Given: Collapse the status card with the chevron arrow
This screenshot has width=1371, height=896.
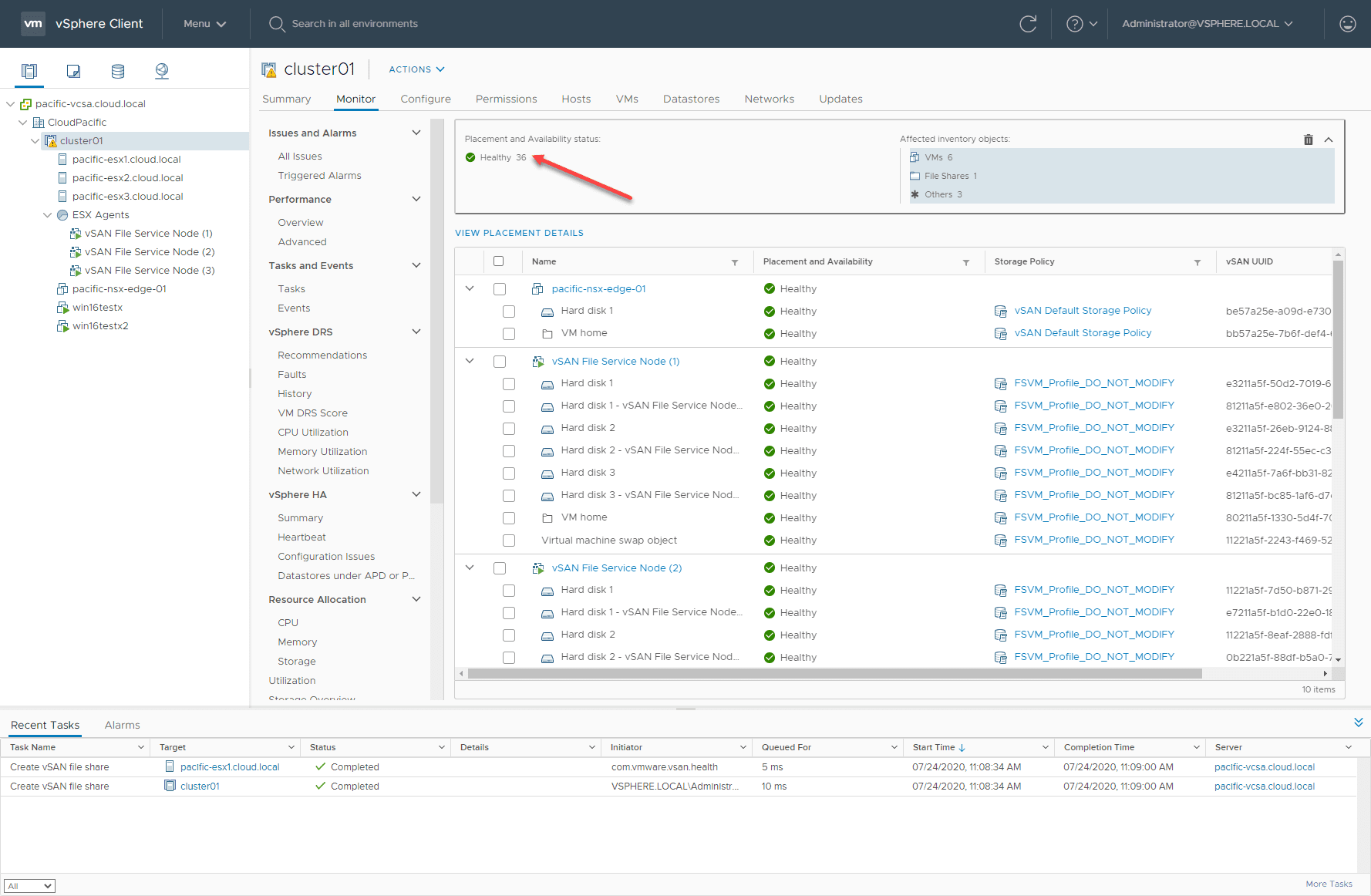Looking at the screenshot, I should pyautogui.click(x=1328, y=139).
